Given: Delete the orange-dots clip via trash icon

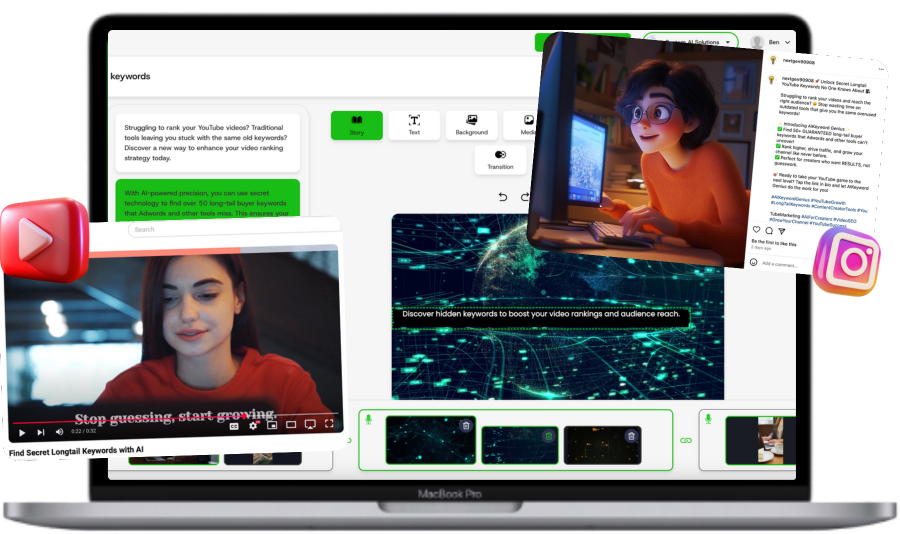Looking at the screenshot, I should pos(631,436).
